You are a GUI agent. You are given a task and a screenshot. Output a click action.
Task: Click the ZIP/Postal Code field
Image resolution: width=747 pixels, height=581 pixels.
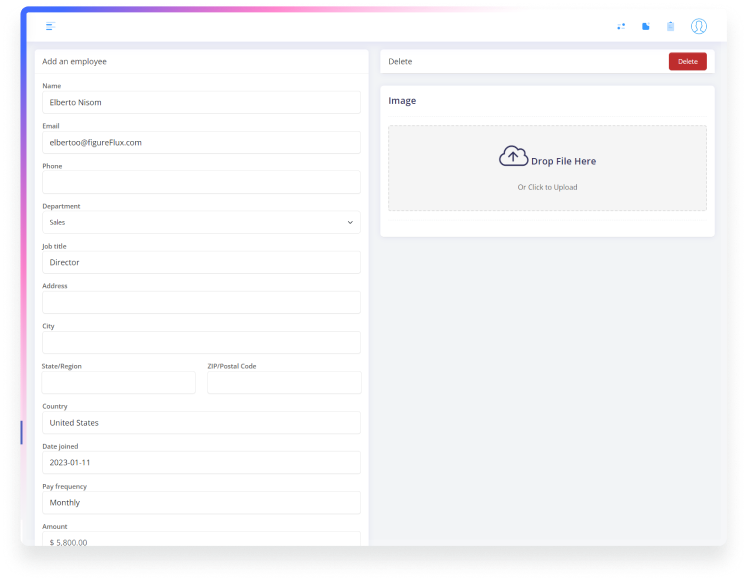point(284,382)
